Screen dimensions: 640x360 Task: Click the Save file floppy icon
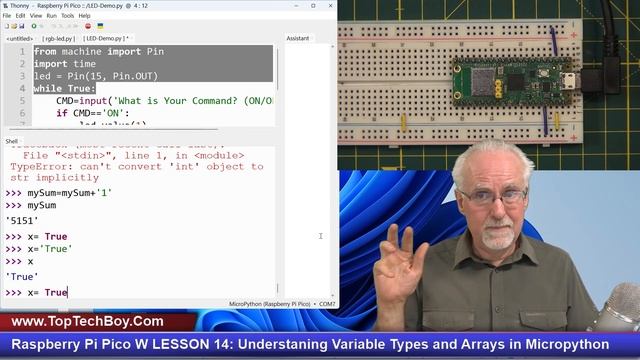[x=22, y=26]
